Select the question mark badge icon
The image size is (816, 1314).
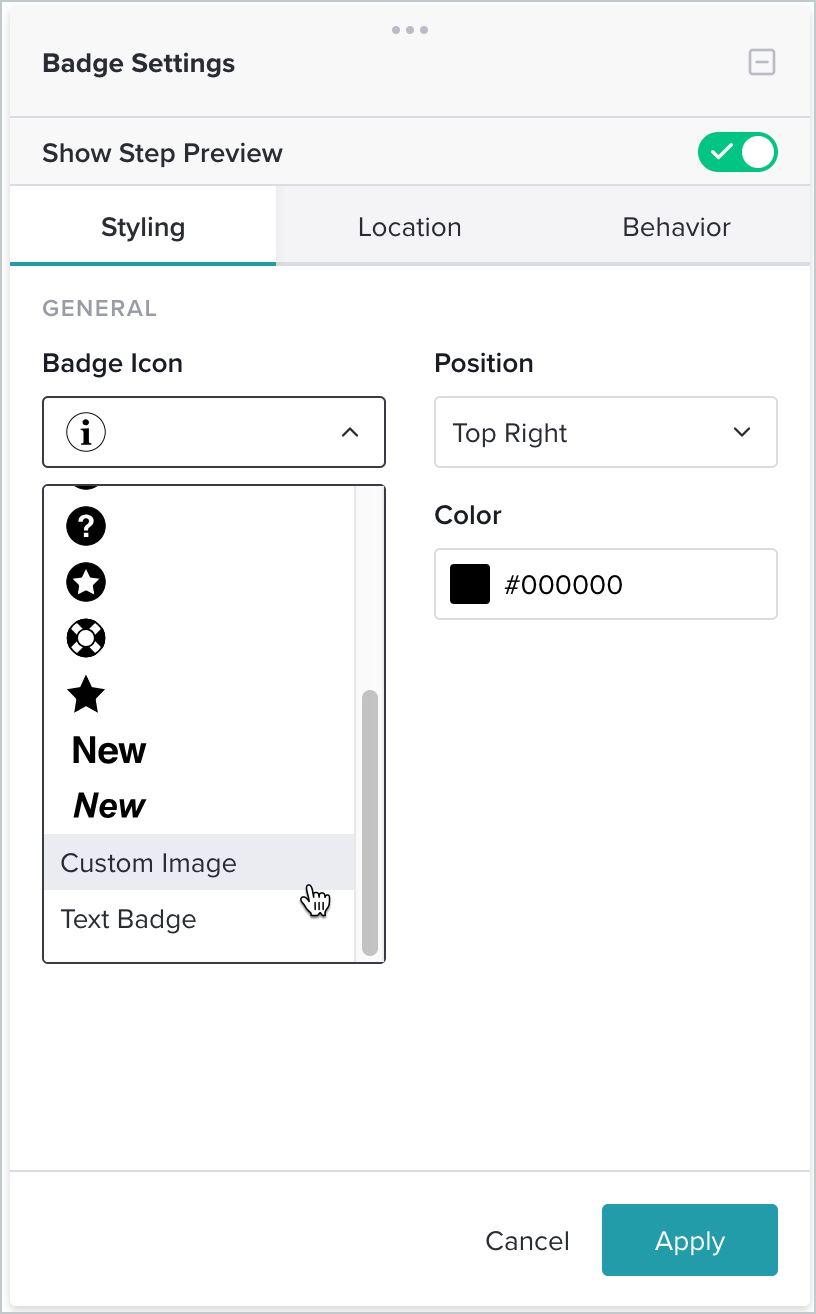click(x=86, y=525)
